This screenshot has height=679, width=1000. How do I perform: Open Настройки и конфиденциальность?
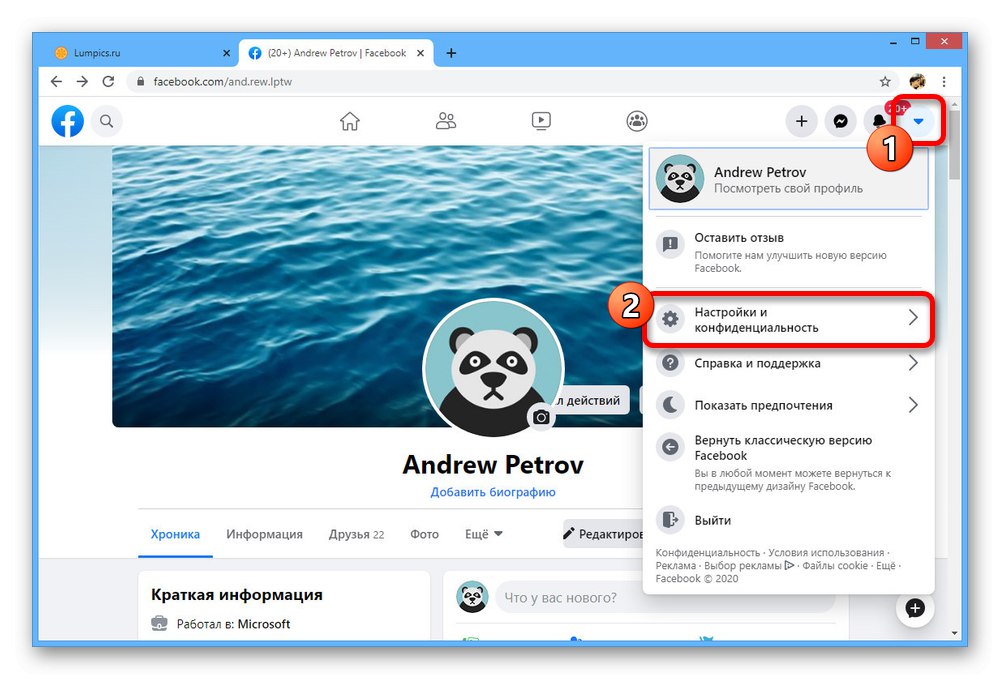click(x=788, y=319)
